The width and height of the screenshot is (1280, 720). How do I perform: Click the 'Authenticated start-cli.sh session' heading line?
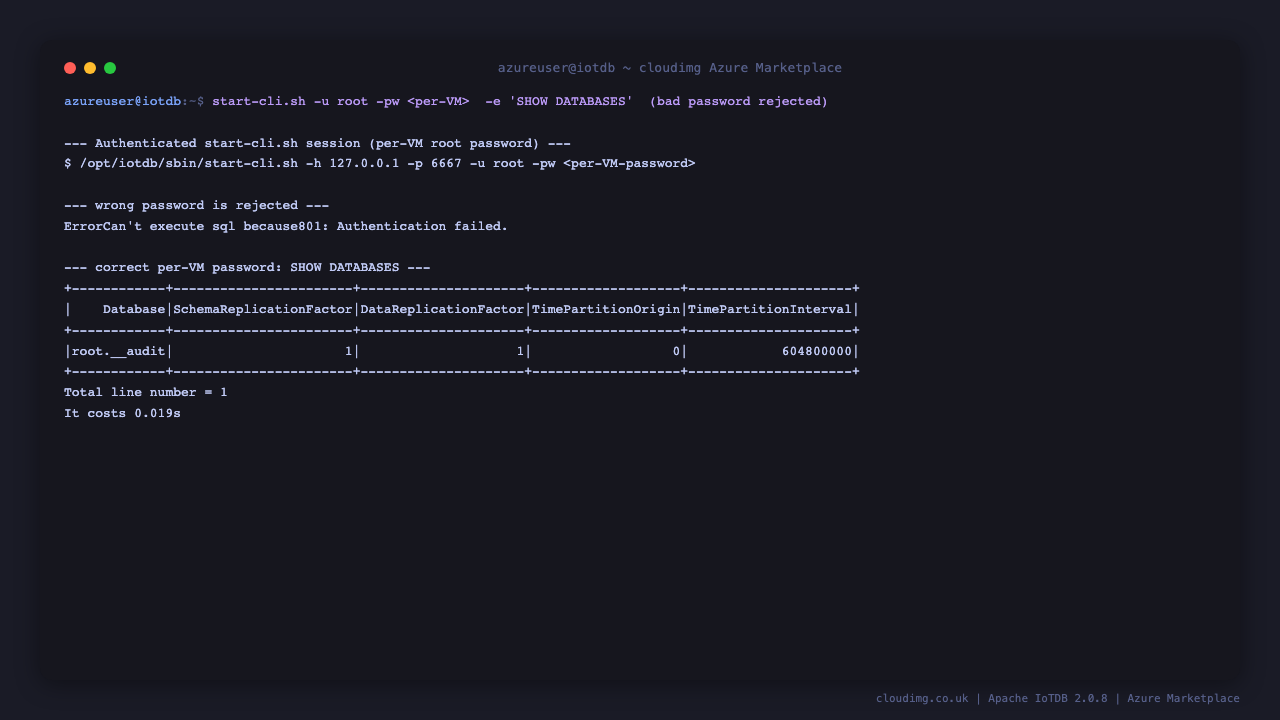click(x=317, y=143)
